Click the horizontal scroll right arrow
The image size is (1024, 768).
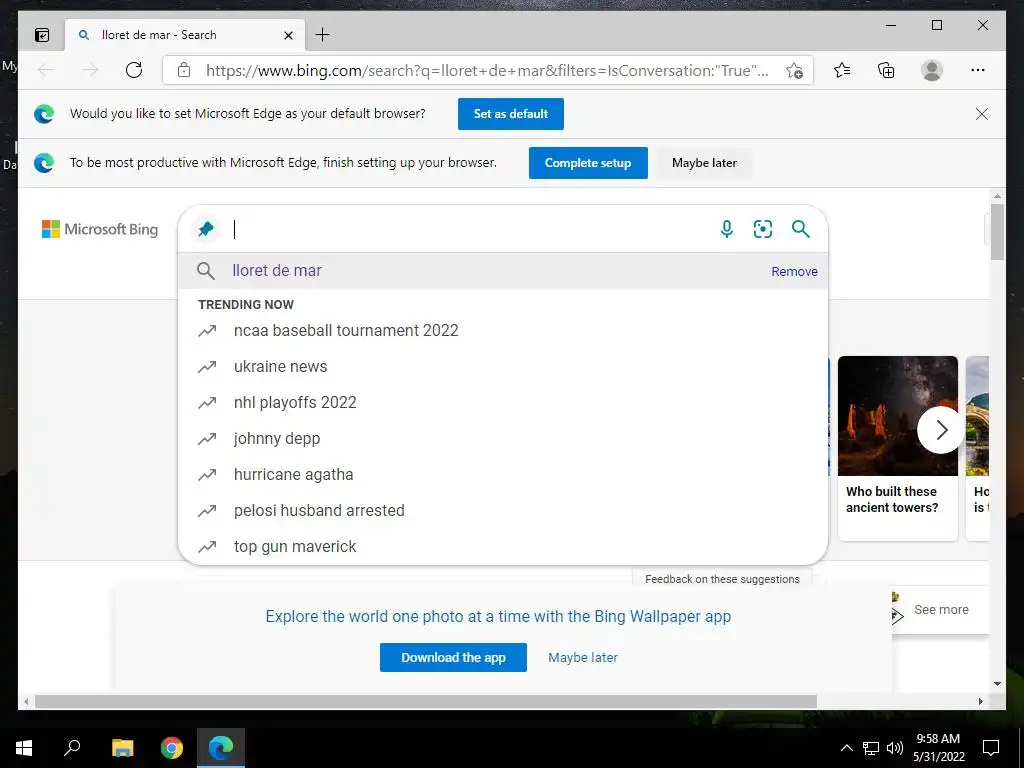[x=980, y=701]
